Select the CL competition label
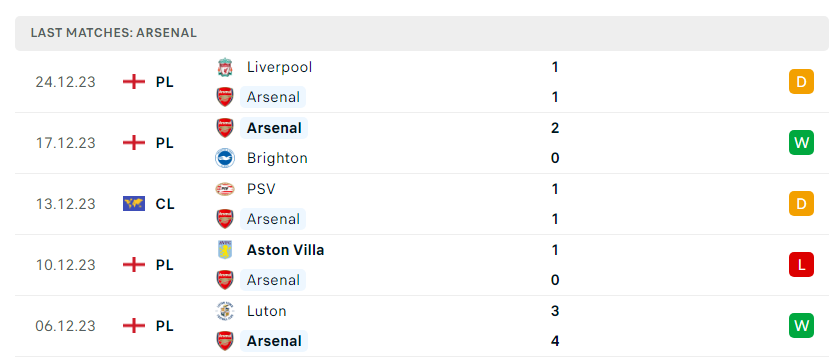833x362 pixels. (165, 204)
